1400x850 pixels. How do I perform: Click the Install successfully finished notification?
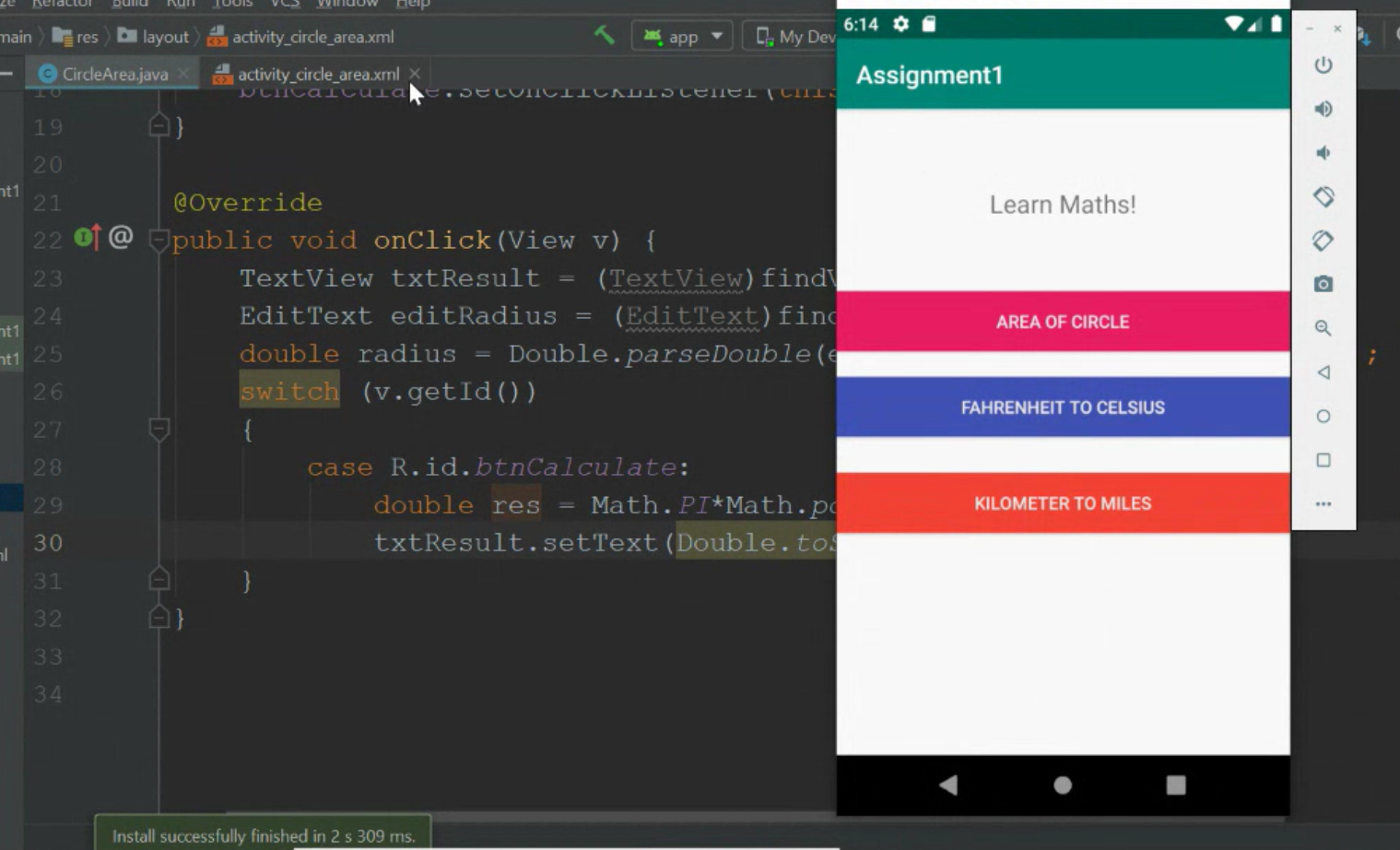(x=263, y=834)
